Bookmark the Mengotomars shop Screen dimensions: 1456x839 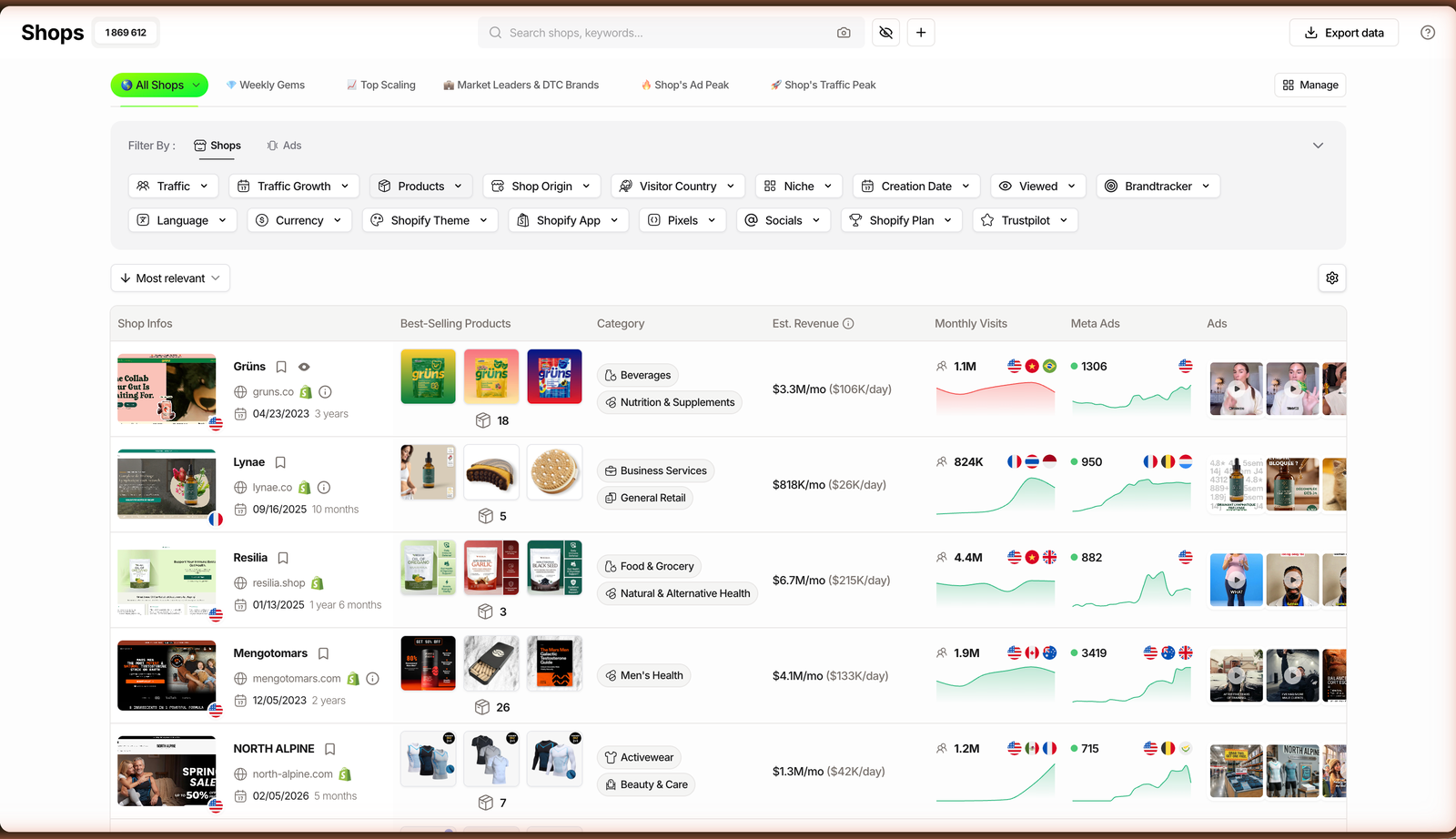click(323, 653)
